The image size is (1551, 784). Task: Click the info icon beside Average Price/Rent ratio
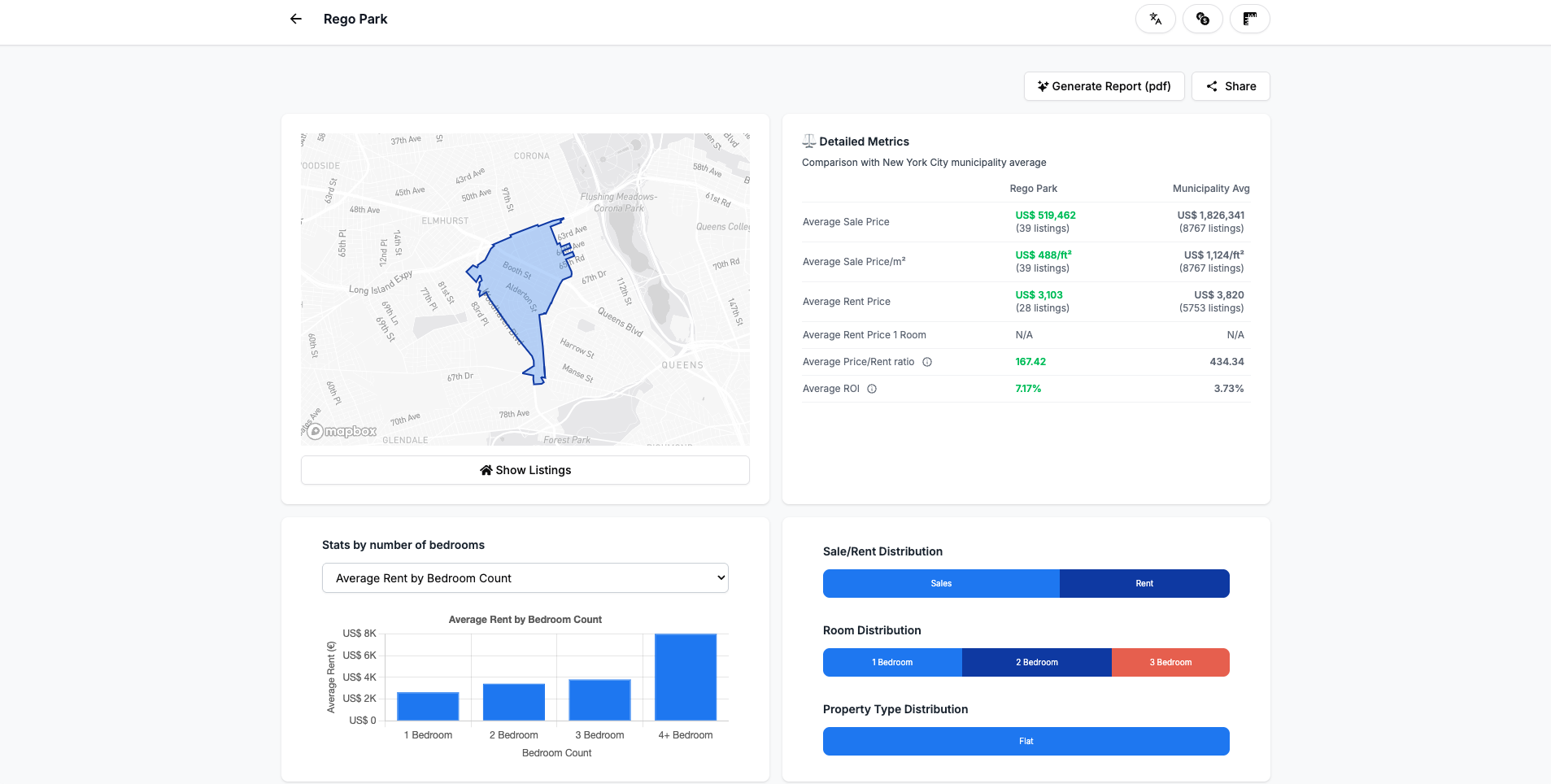(927, 361)
